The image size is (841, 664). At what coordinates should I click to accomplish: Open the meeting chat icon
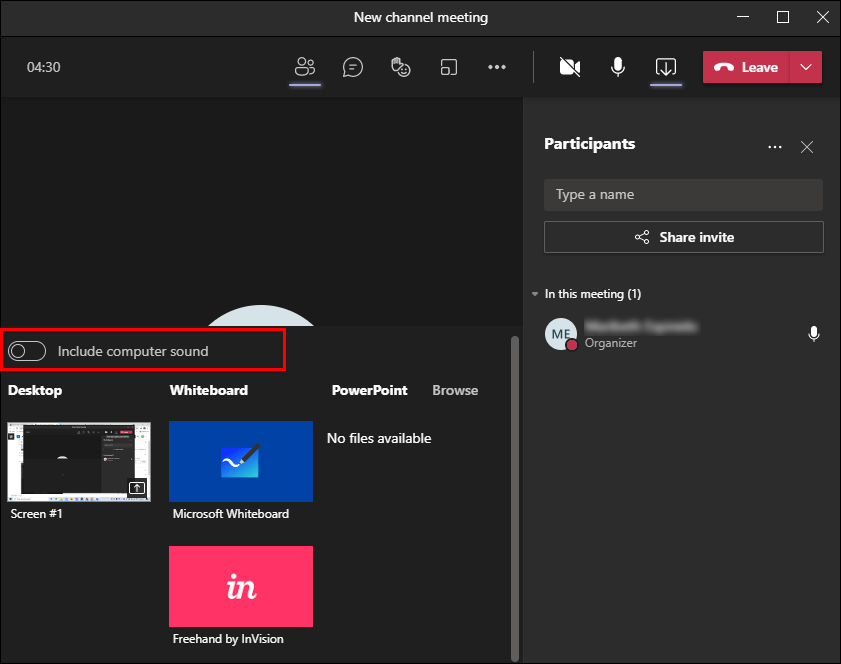(x=352, y=67)
